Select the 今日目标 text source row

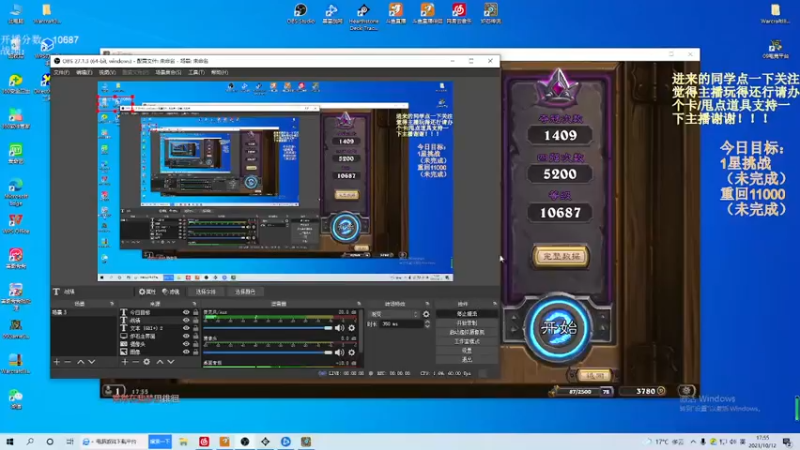pos(159,312)
